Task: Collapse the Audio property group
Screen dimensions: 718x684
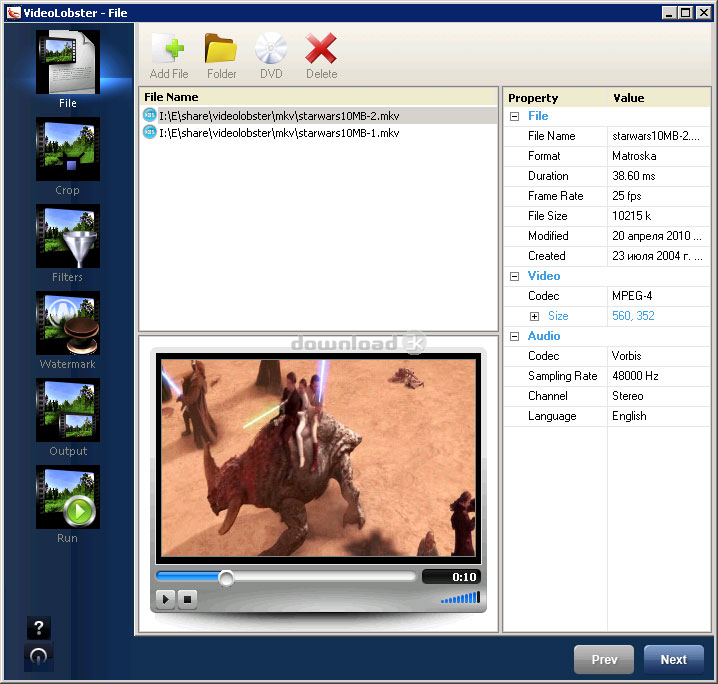Action: coord(514,336)
